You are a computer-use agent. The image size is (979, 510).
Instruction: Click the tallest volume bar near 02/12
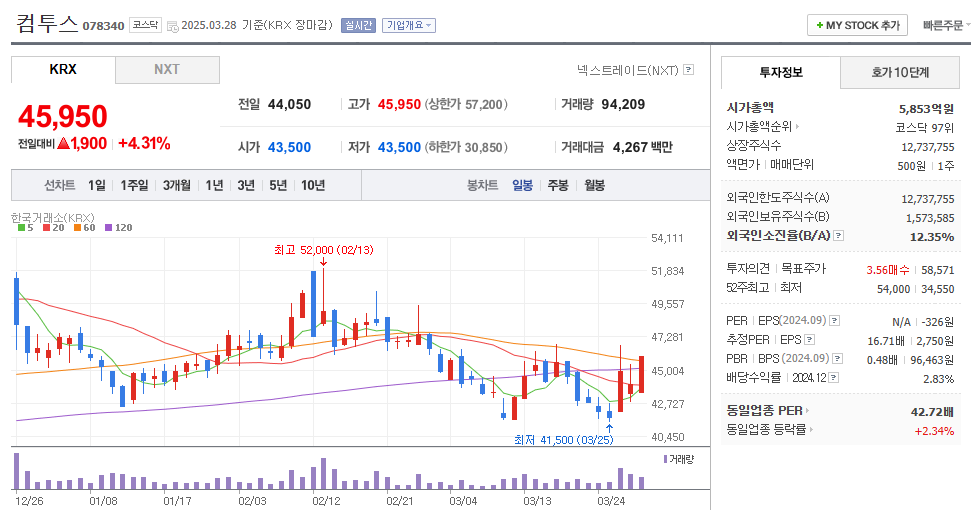click(x=323, y=474)
